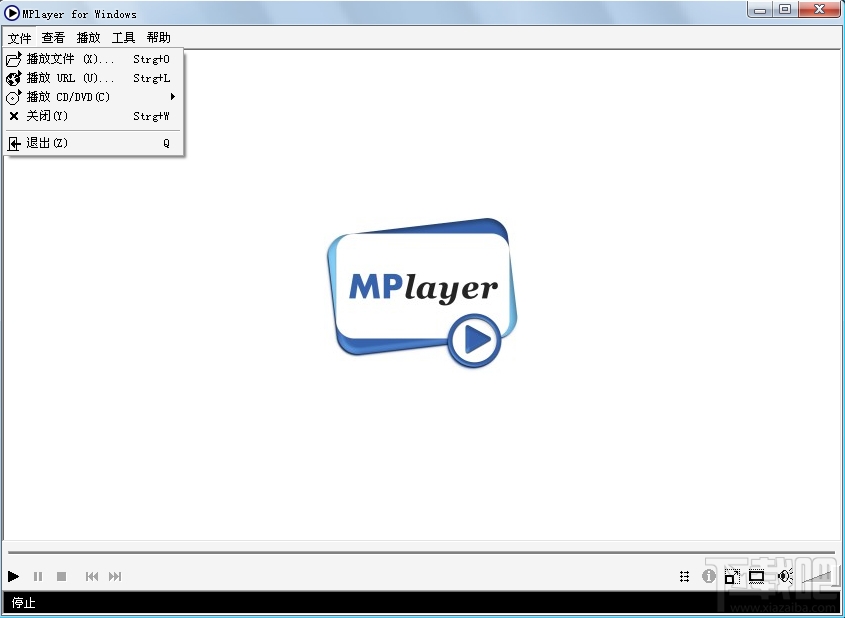Viewport: 845px width, 618px height.
Task: Open the 查看 menu
Action: click(52, 37)
